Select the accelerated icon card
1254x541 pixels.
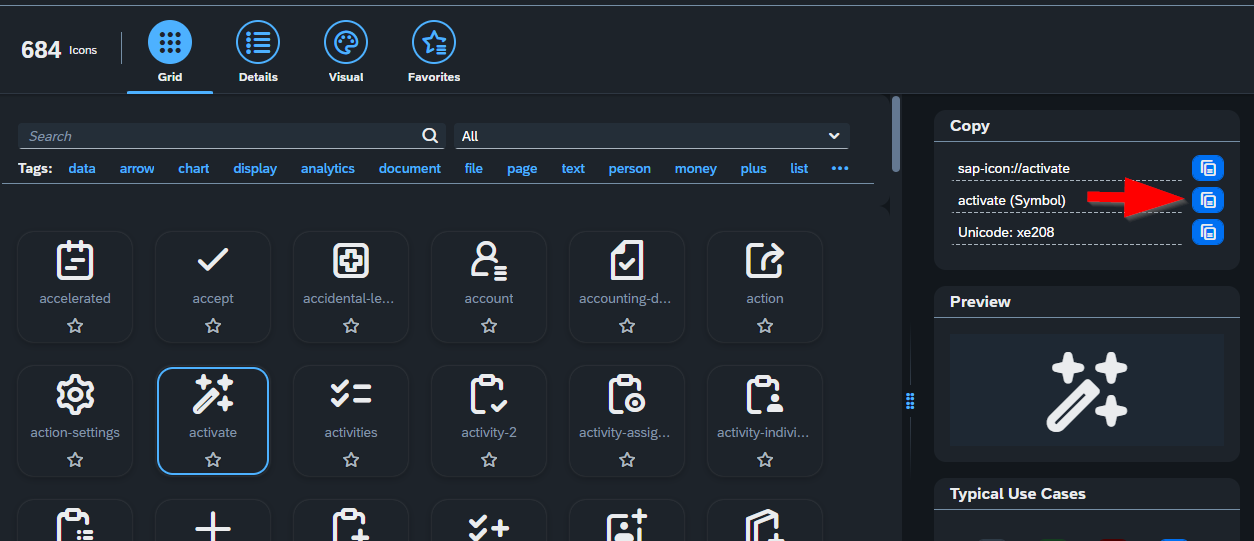point(75,287)
